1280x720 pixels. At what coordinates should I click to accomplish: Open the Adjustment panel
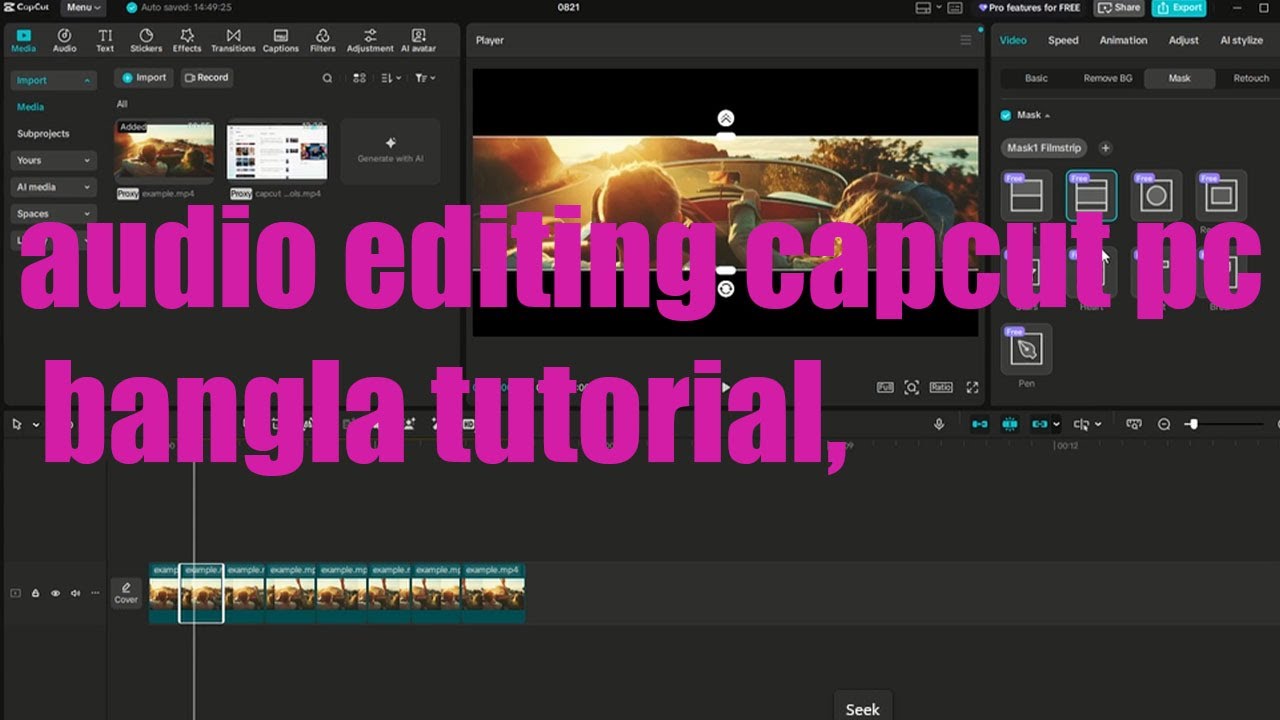click(370, 40)
